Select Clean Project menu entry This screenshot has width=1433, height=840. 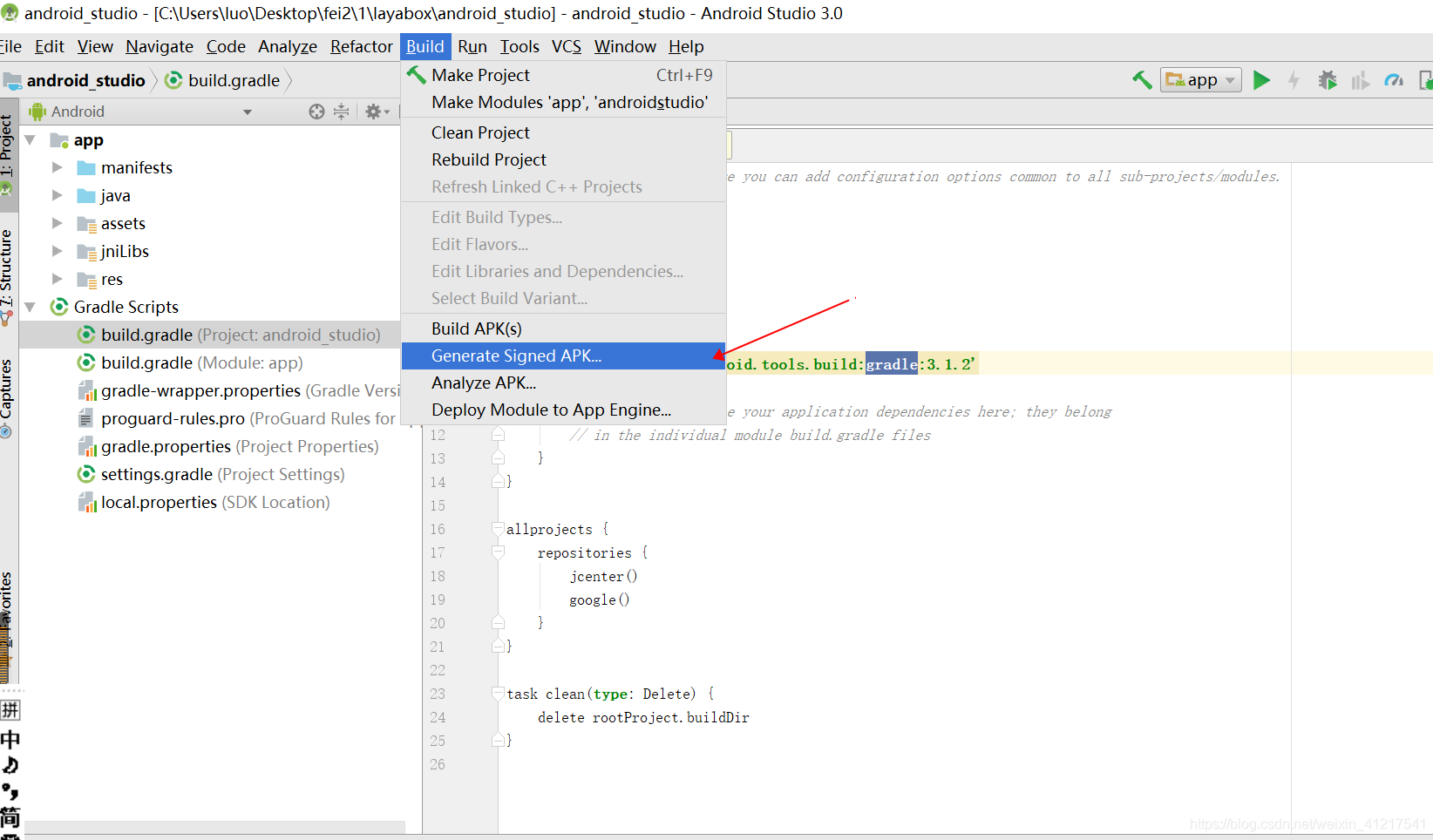click(563, 132)
